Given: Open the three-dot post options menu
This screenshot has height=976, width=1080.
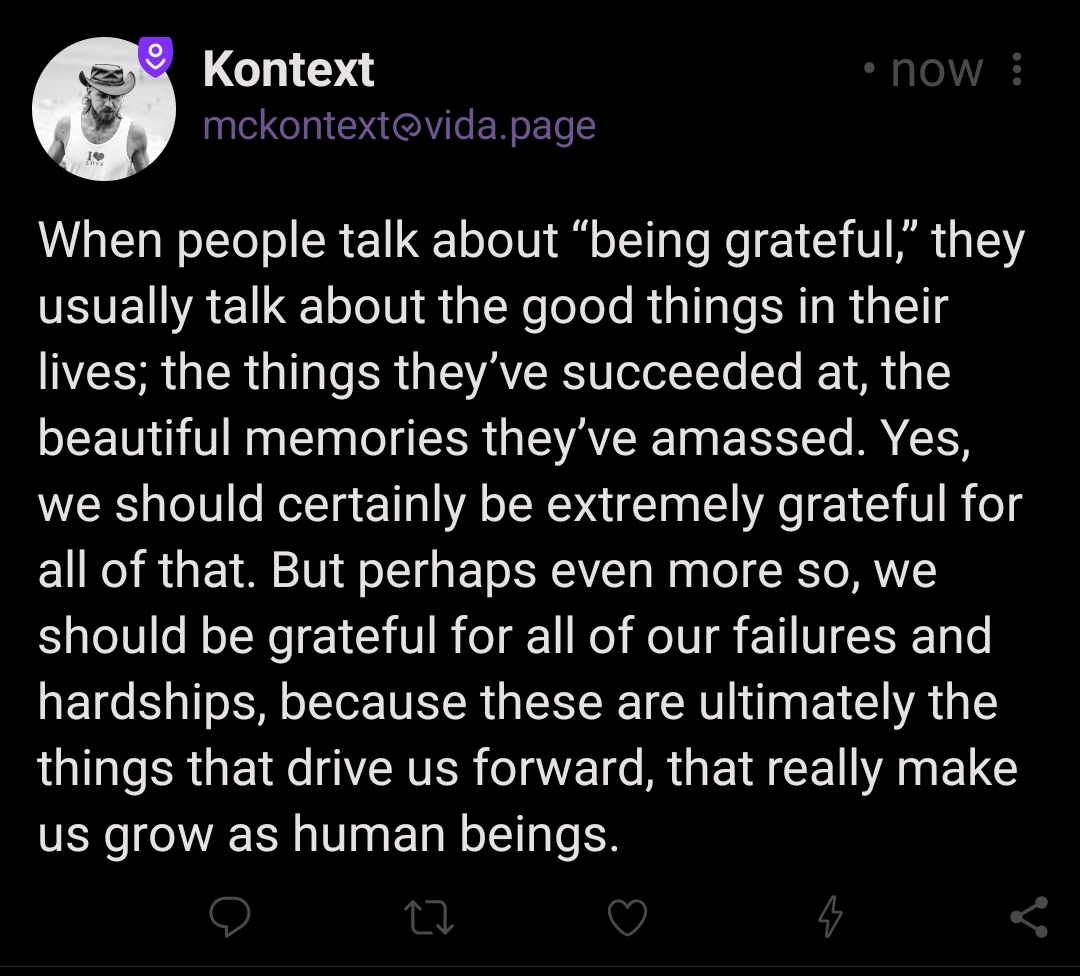Looking at the screenshot, I should 1017,70.
